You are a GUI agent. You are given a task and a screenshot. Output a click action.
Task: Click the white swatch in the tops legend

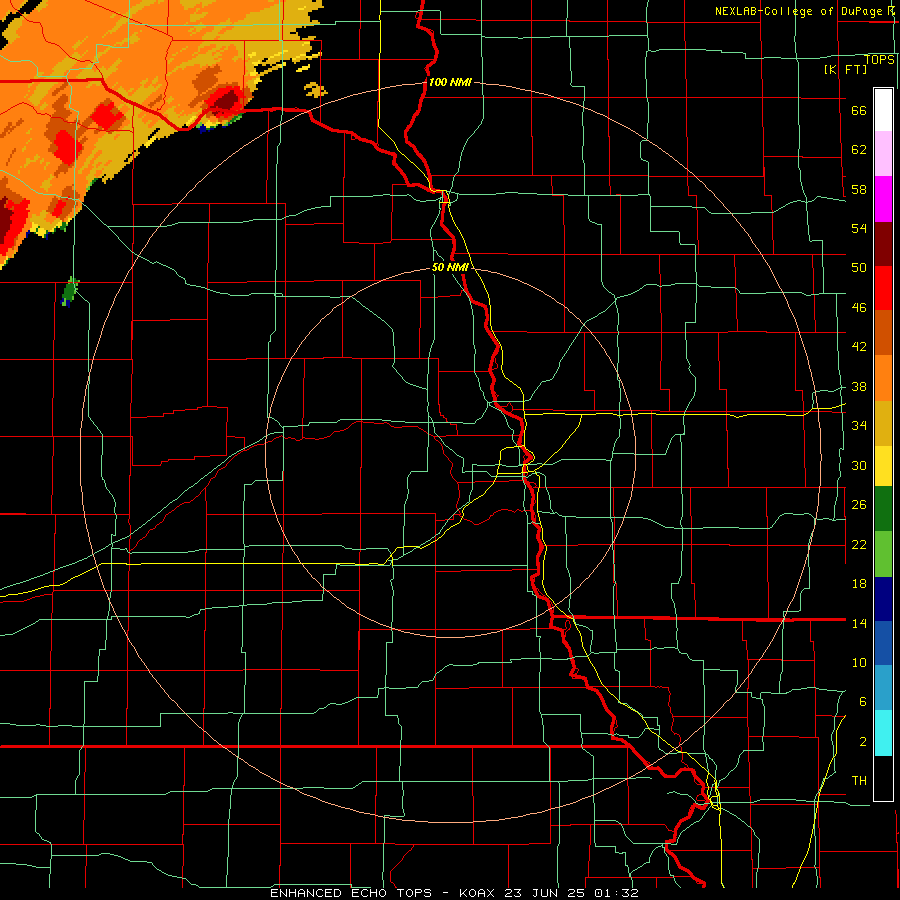click(883, 110)
